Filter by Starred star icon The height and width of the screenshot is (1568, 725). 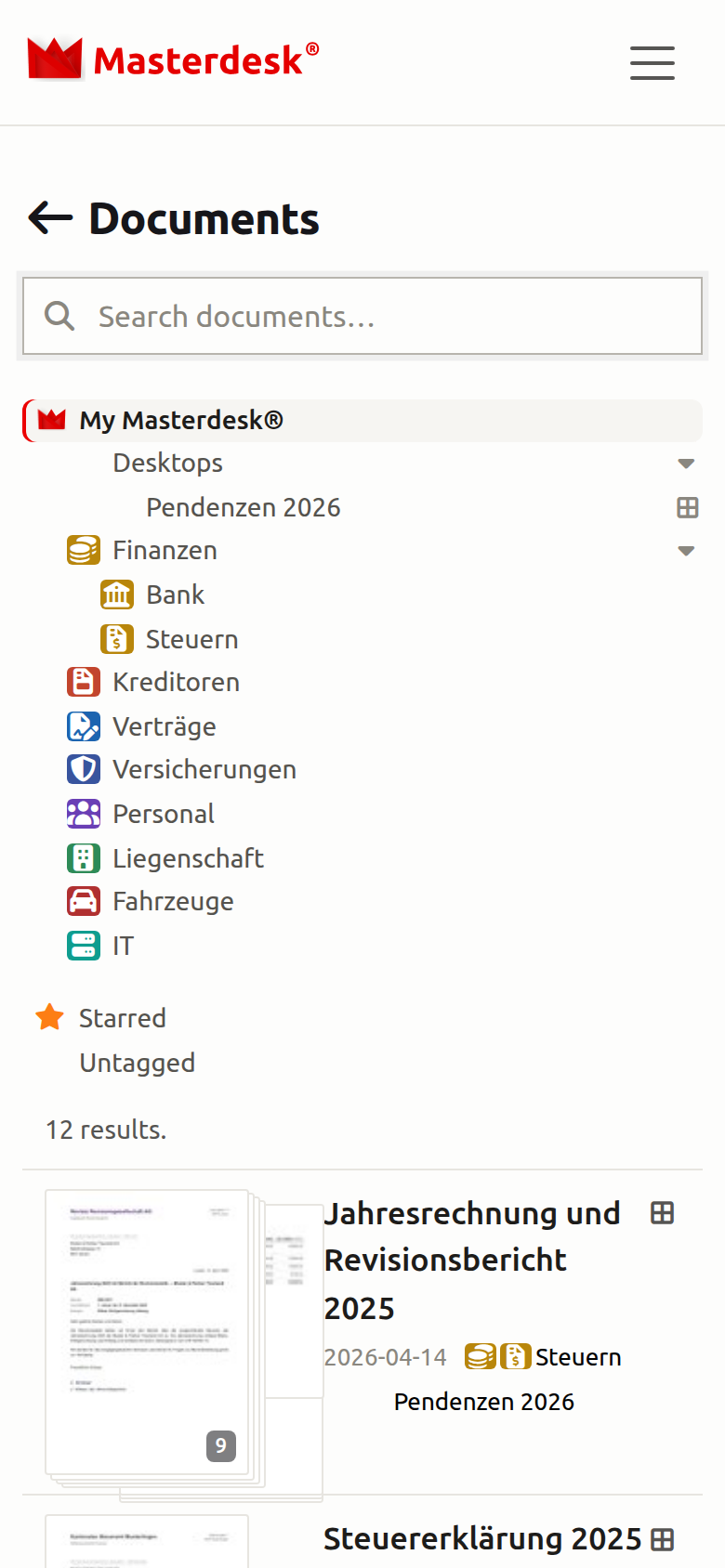click(x=50, y=1017)
